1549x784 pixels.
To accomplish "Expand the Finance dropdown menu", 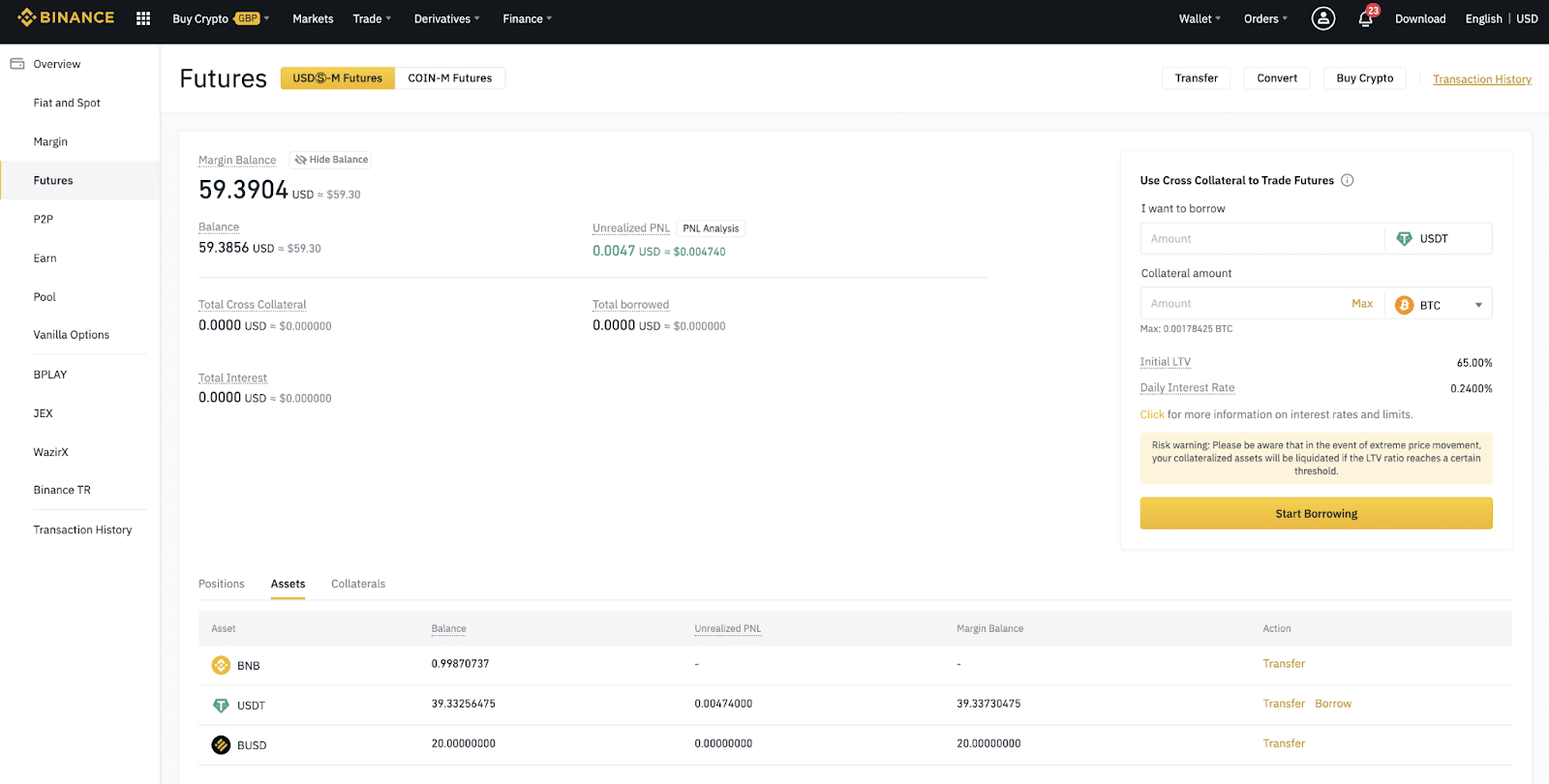I will [528, 18].
